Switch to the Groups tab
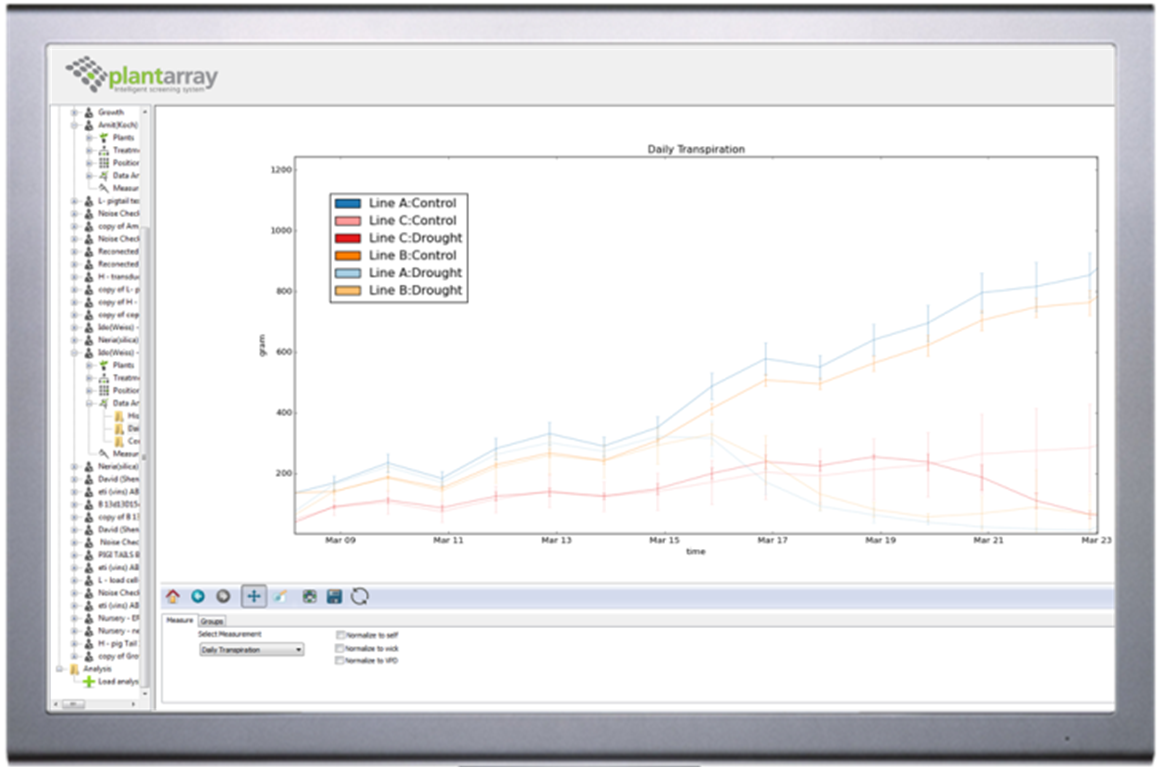Image resolution: width=1157 pixels, height=767 pixels. click(211, 621)
